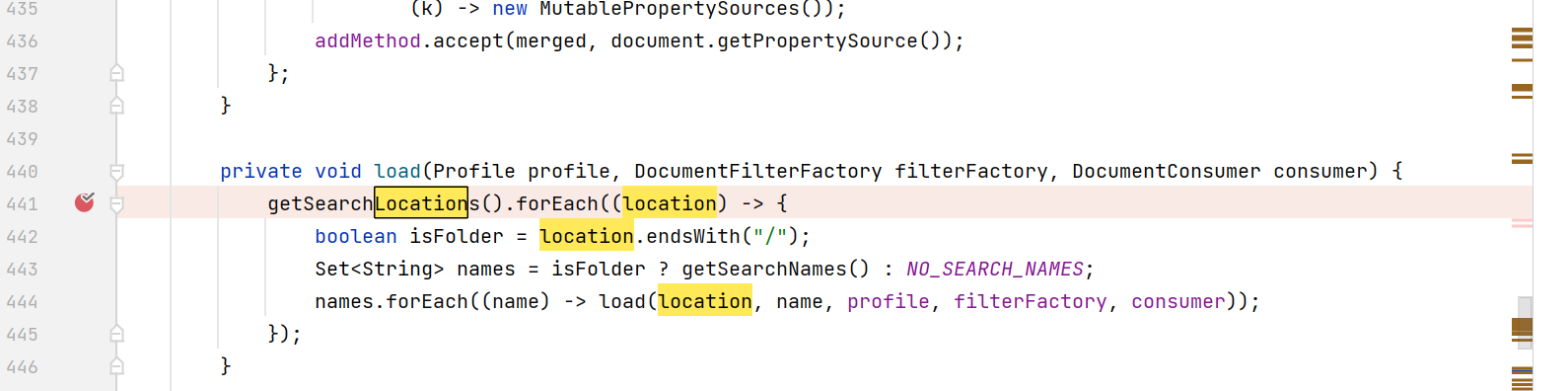Click line number 435 in gutter

coord(22,9)
